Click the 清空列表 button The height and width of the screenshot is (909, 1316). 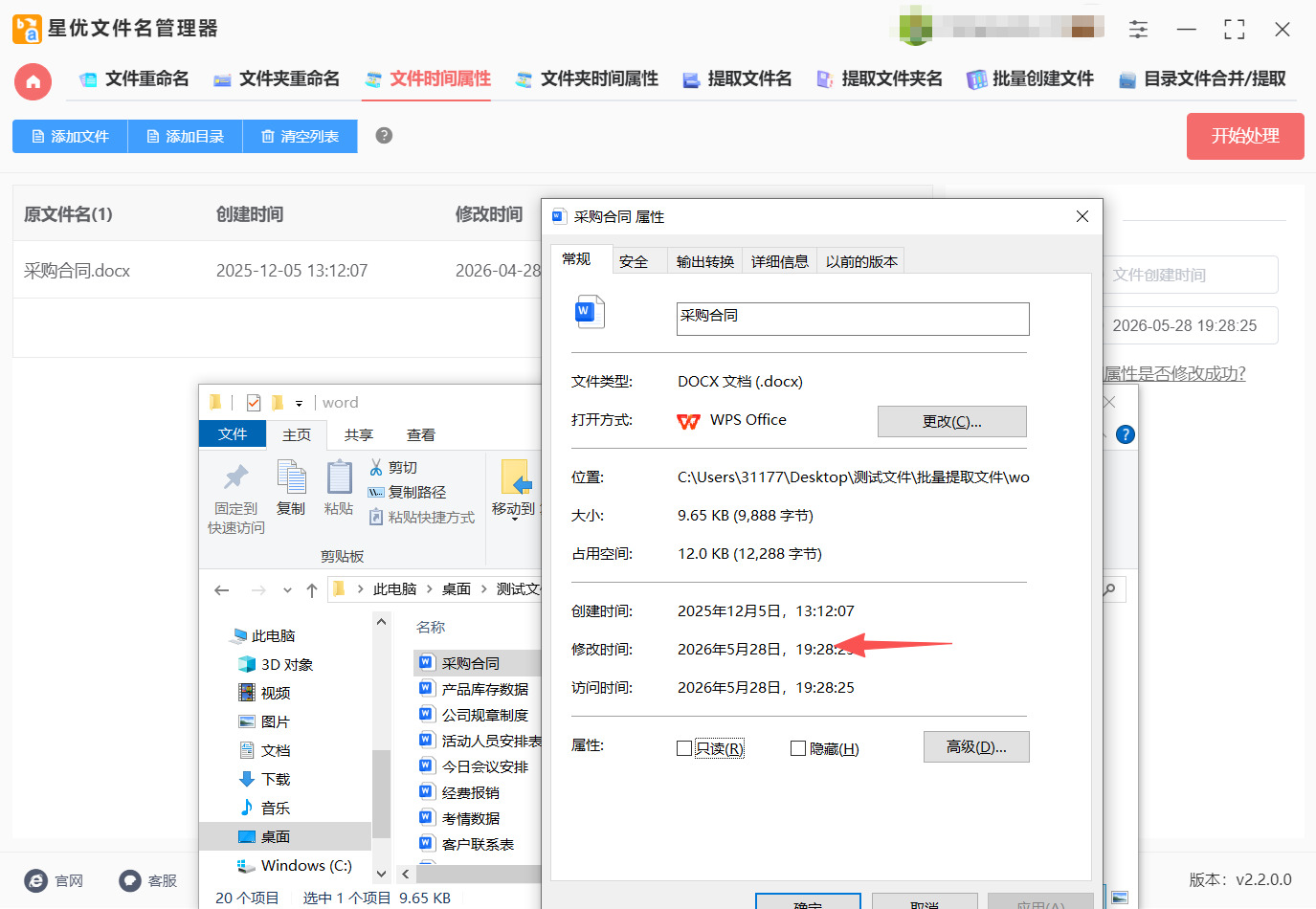pyautogui.click(x=300, y=136)
